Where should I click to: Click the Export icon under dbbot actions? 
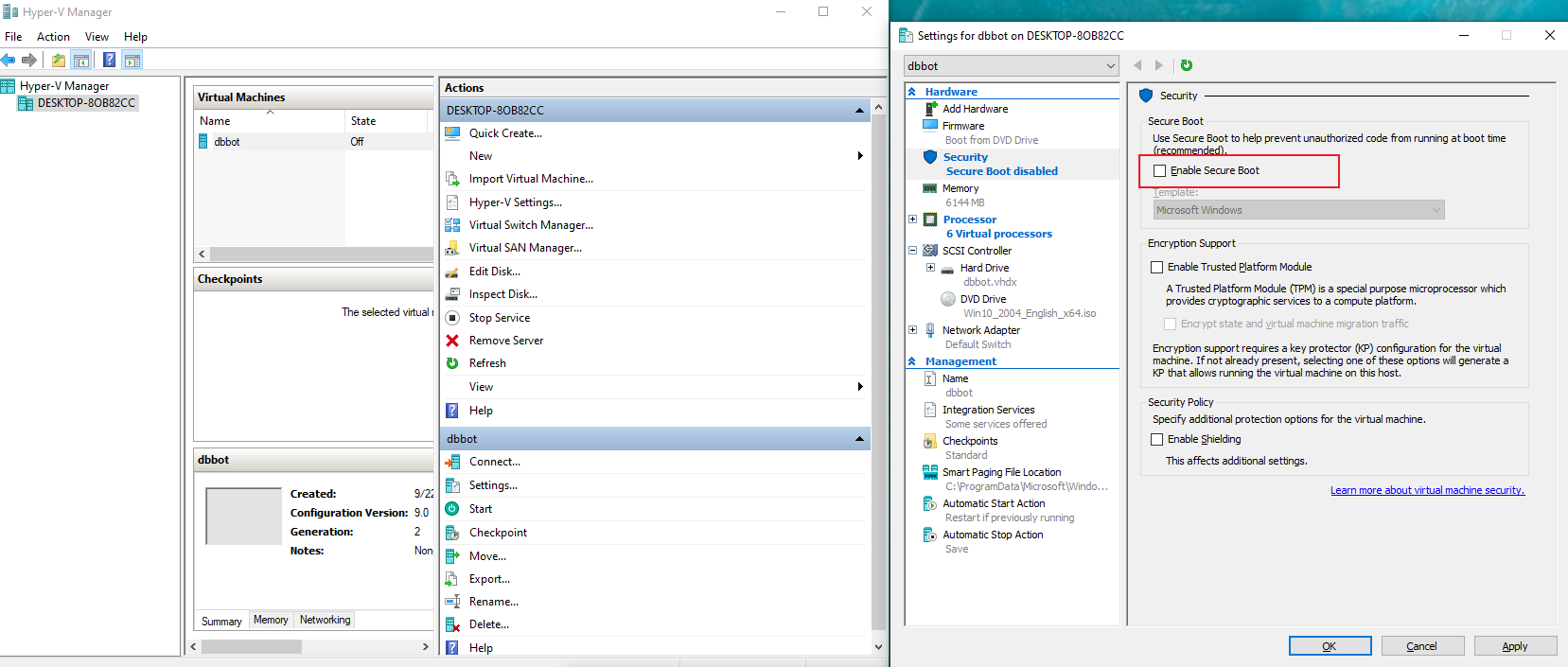coord(452,579)
